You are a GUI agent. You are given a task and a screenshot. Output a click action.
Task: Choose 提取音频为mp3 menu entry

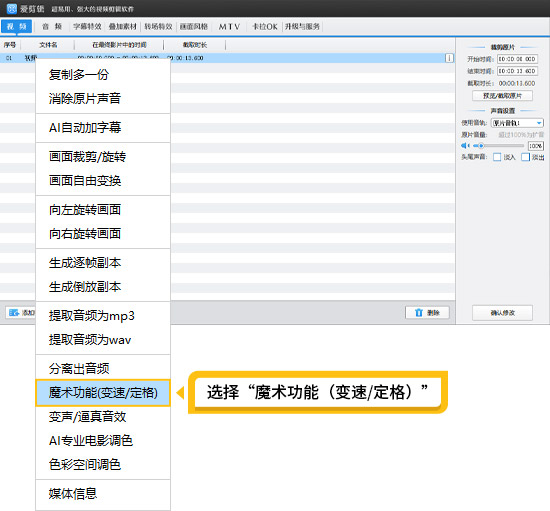tap(103, 316)
